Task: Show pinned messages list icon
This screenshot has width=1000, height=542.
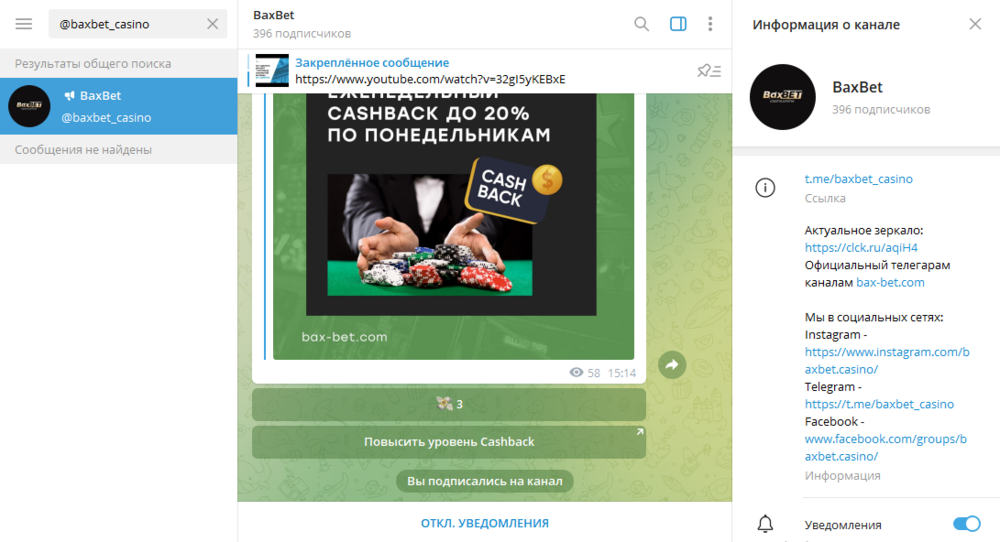Action: [x=709, y=71]
